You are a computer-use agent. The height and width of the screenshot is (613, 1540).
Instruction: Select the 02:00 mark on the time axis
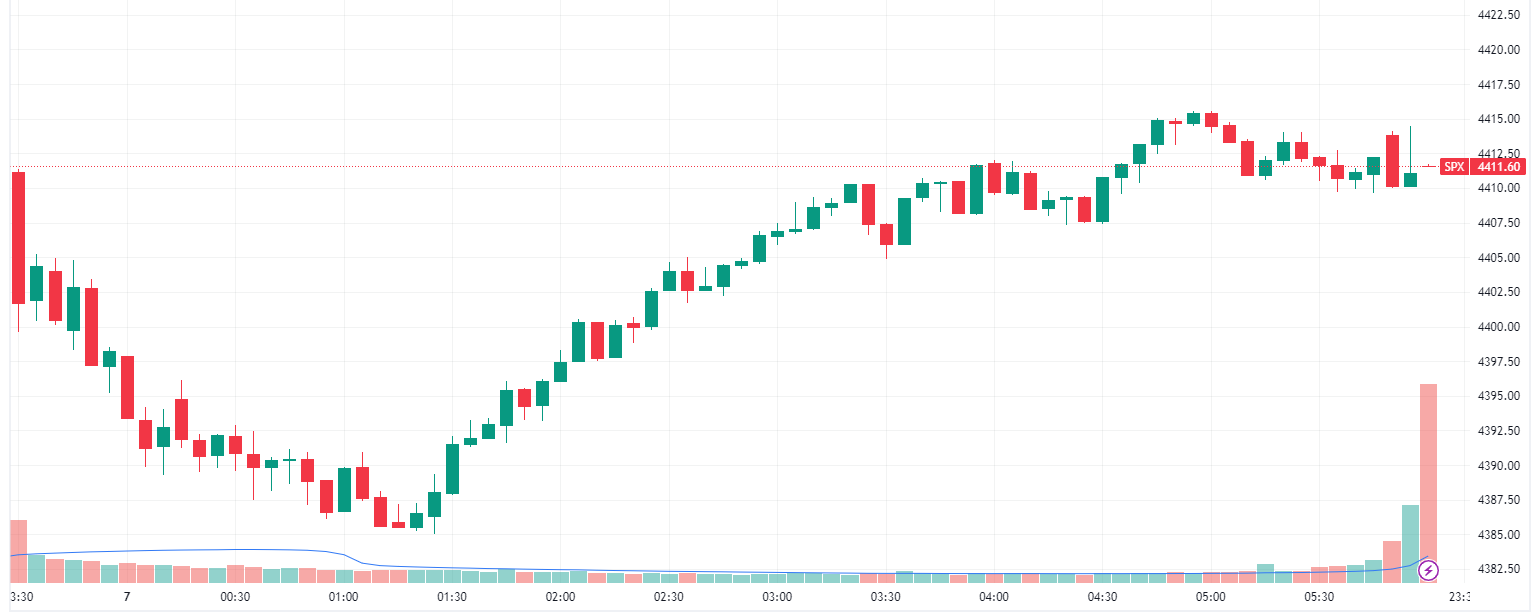point(560,597)
